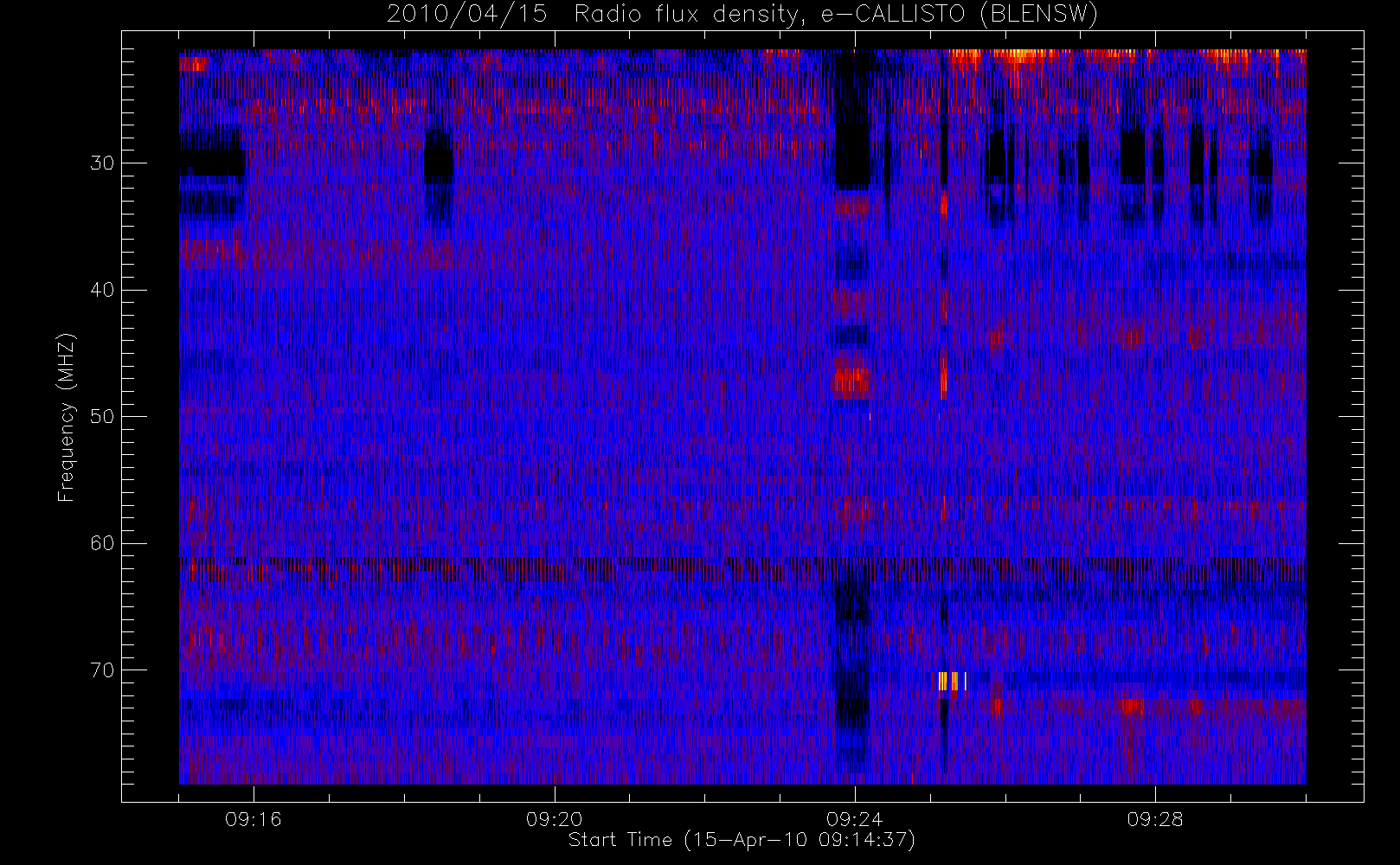Click the 'Start Time (15-Apr-10 09:14:37)' label

(x=742, y=840)
